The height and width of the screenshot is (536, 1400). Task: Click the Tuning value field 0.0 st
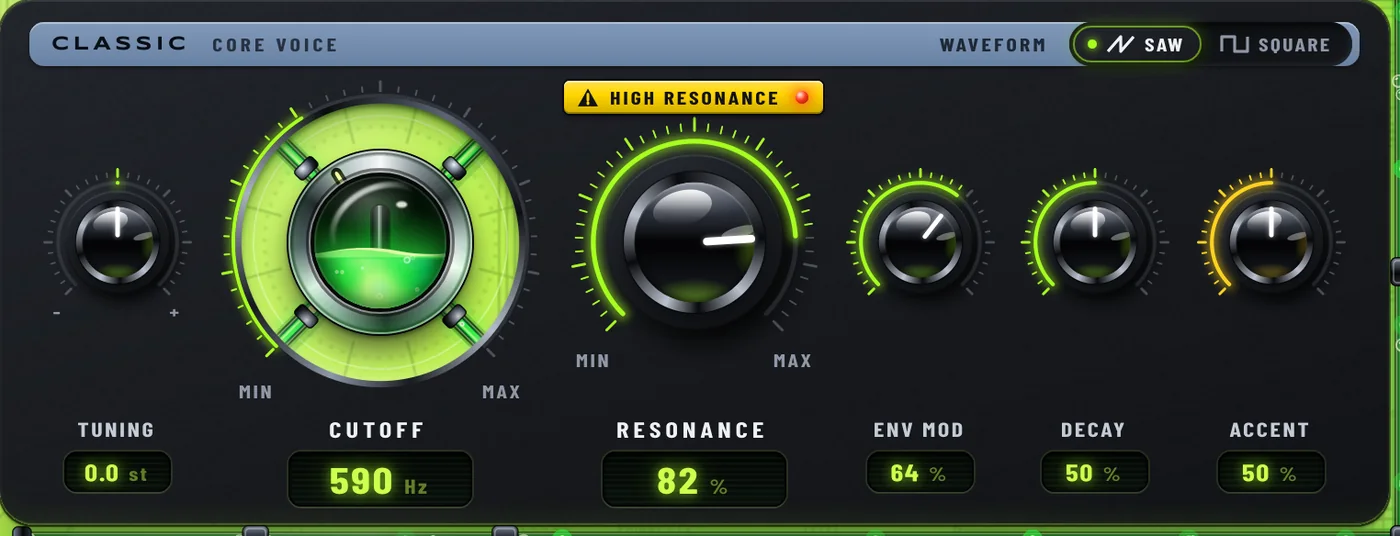click(x=117, y=473)
